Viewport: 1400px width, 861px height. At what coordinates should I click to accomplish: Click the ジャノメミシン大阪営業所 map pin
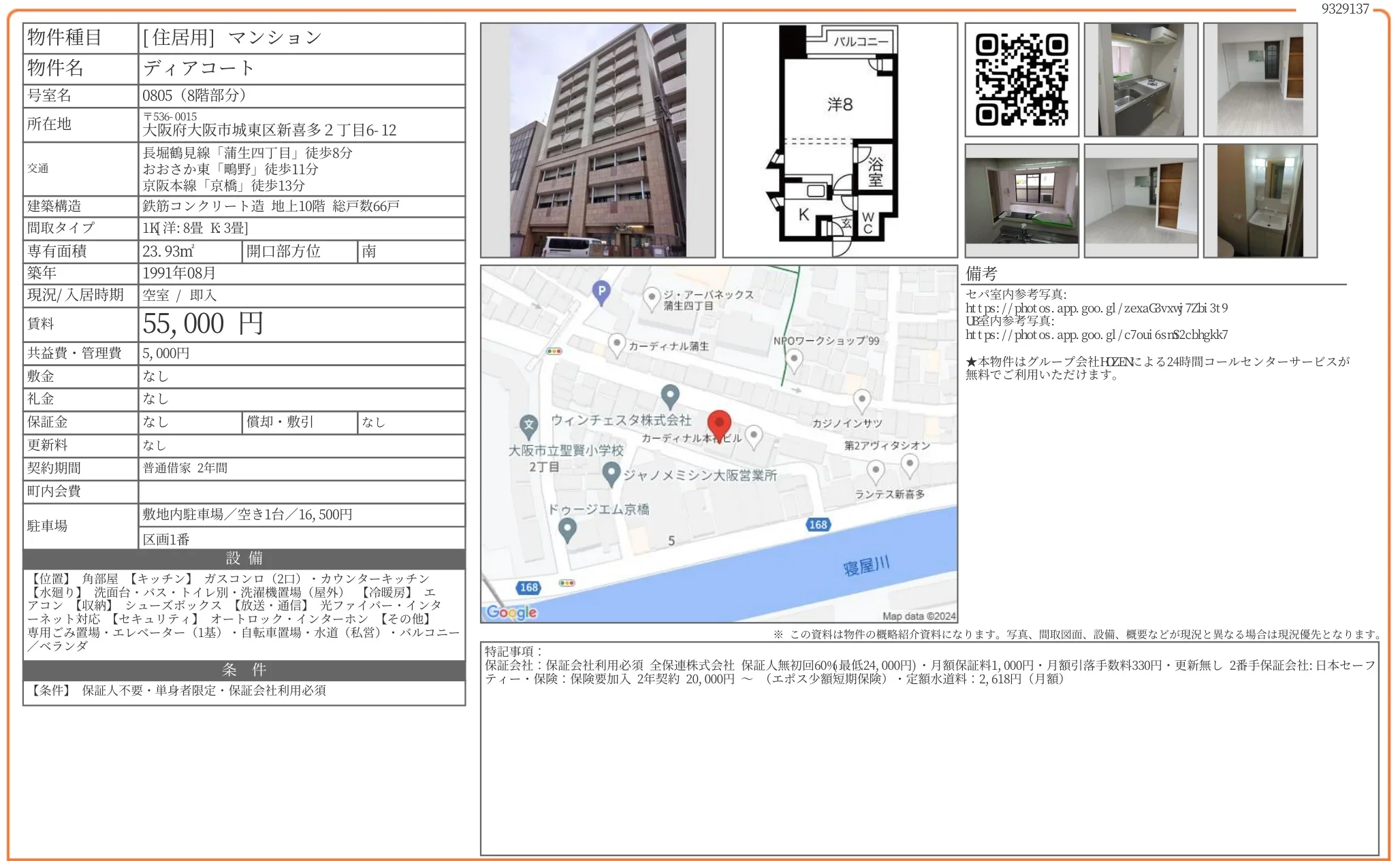pos(611,472)
